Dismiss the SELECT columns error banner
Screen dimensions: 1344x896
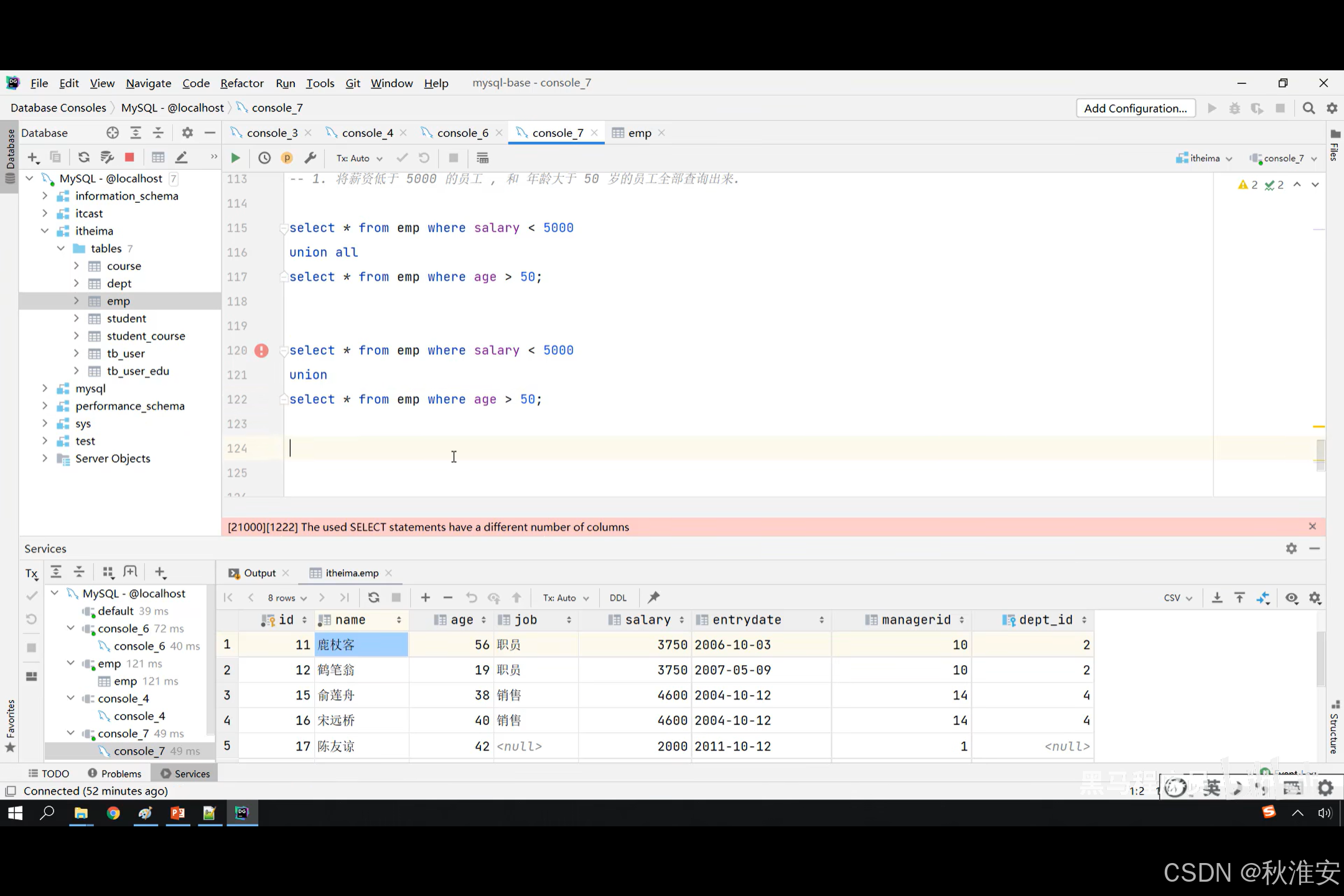1312,526
